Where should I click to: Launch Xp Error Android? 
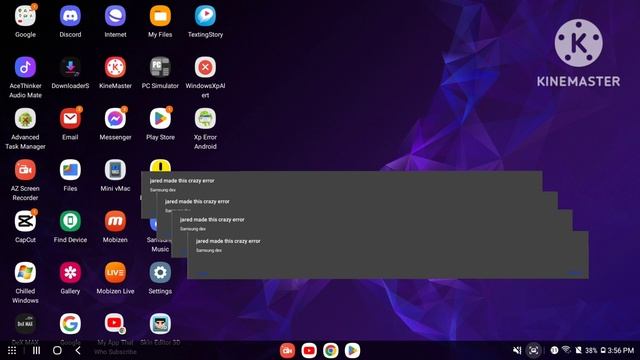205,119
